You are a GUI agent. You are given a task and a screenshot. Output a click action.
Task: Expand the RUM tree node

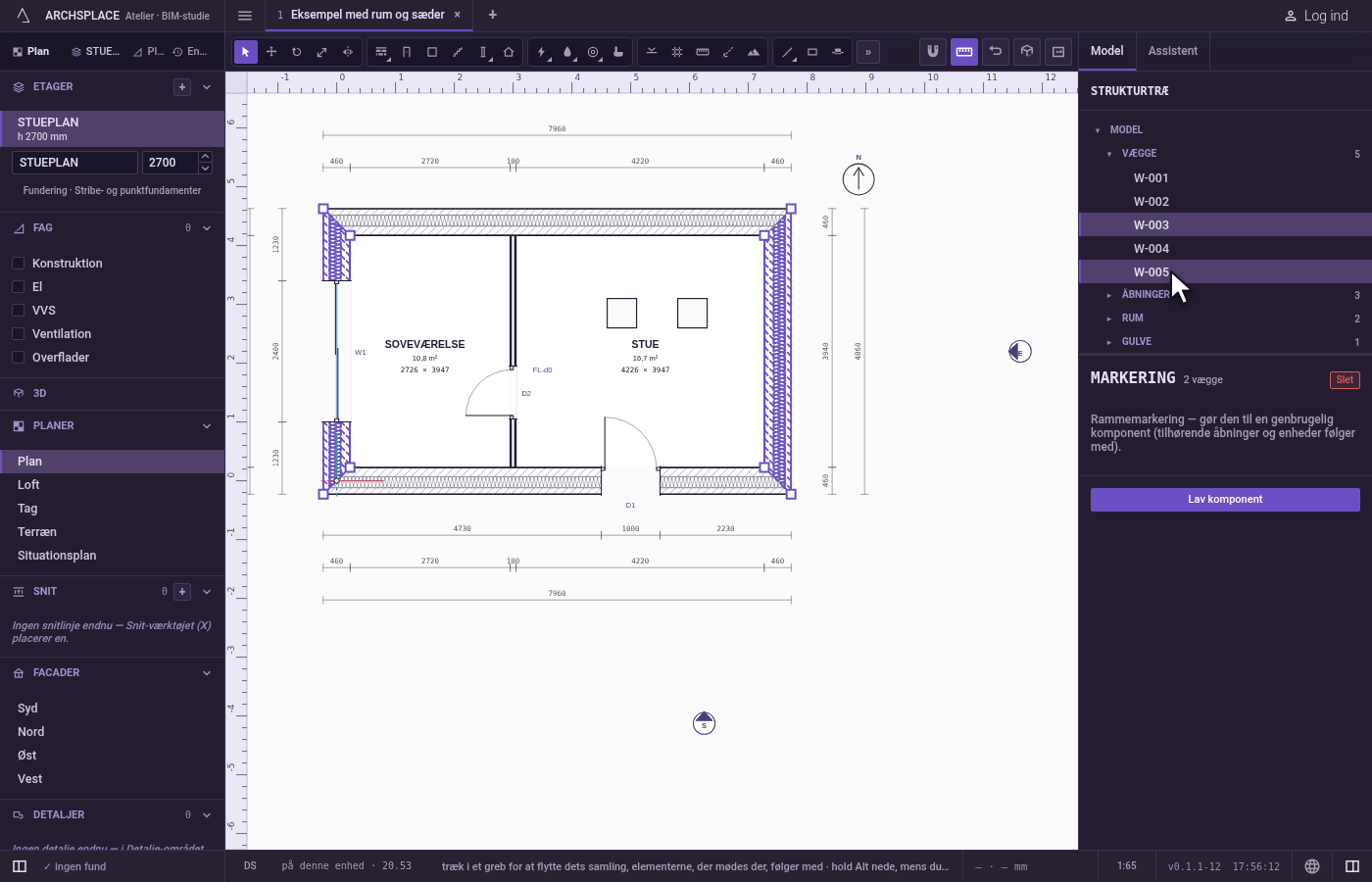click(x=1109, y=318)
